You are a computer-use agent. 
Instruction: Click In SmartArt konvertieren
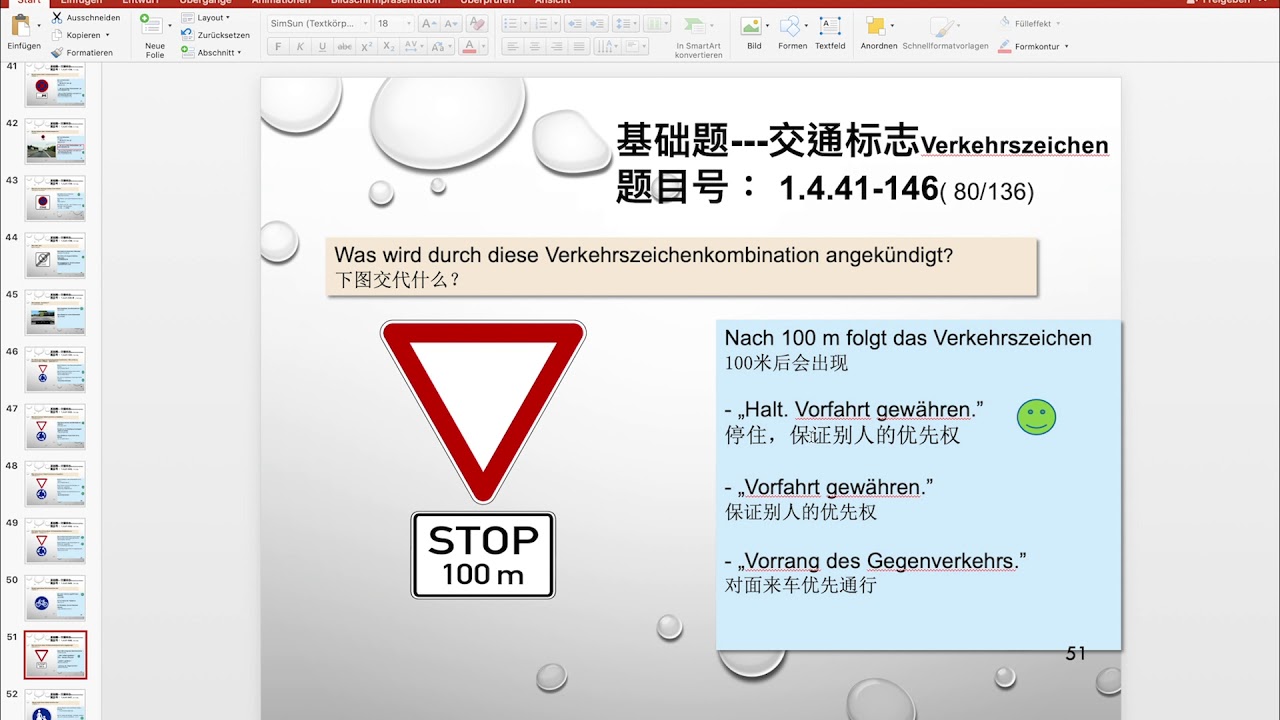pos(698,36)
